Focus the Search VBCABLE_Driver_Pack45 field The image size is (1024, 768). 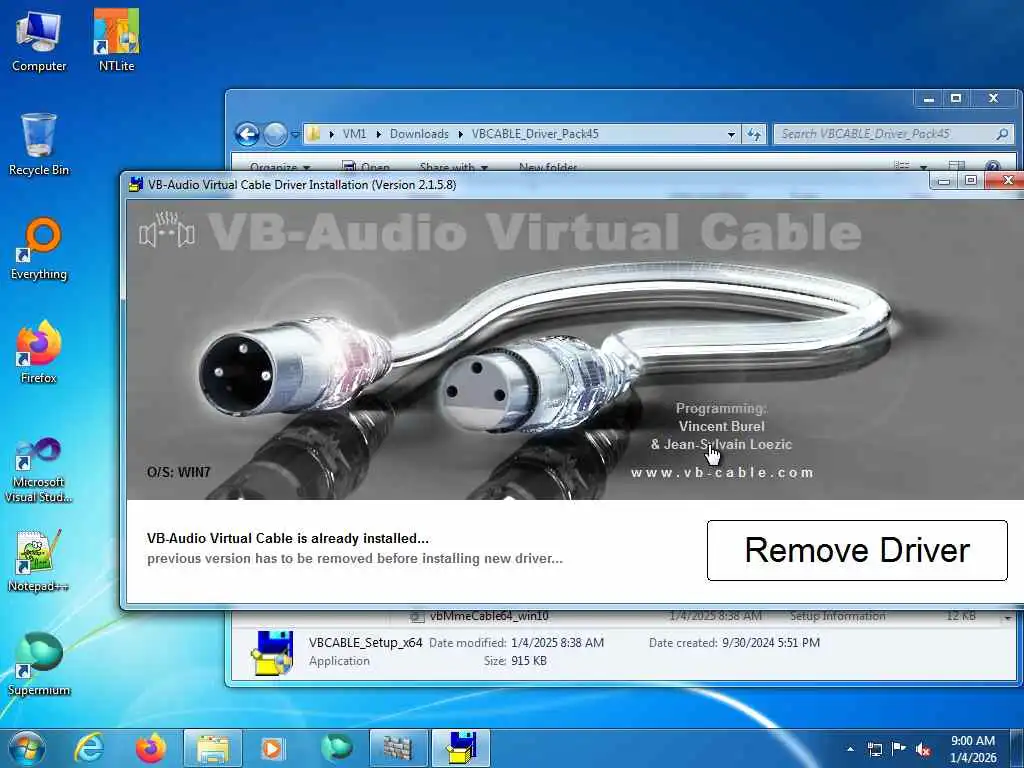893,134
